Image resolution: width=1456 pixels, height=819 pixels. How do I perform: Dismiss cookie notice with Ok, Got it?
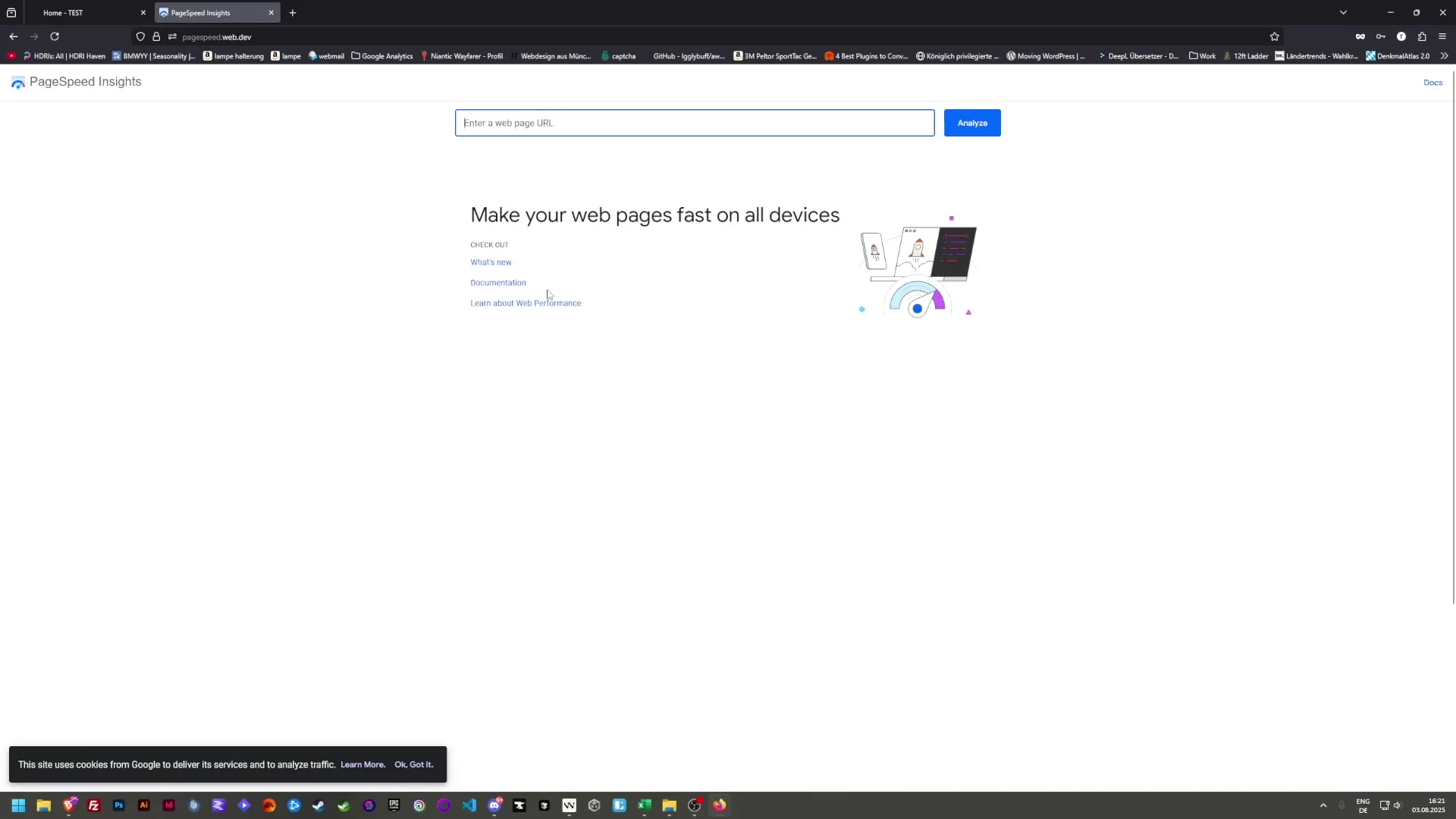click(x=413, y=764)
